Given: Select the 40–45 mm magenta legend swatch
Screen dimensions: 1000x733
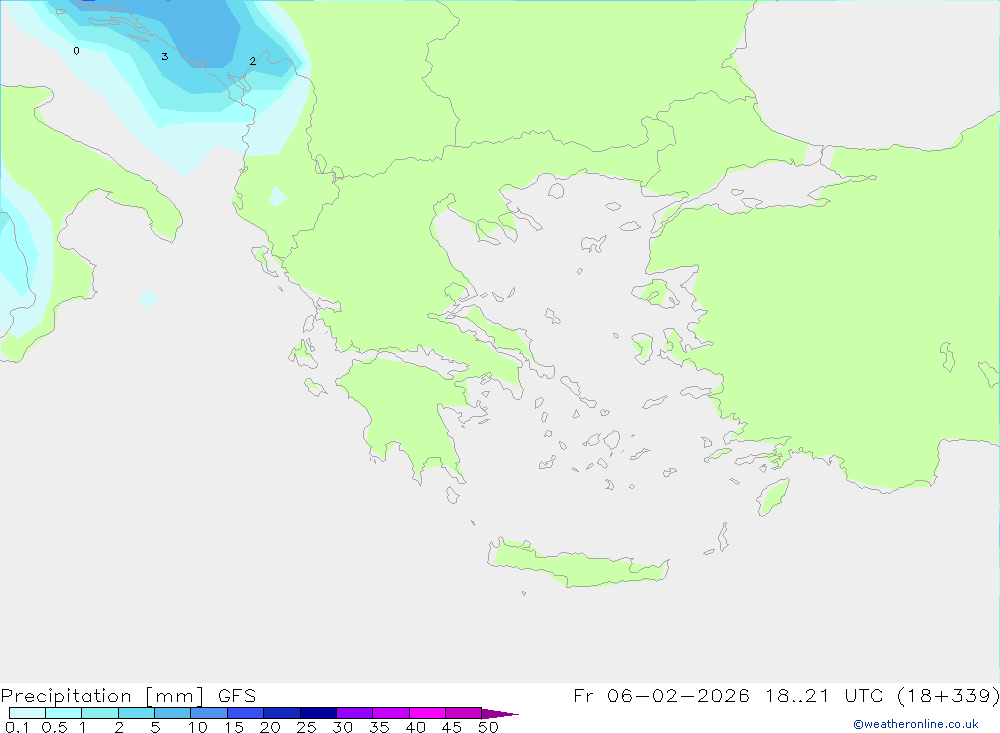Looking at the screenshot, I should click(427, 713).
